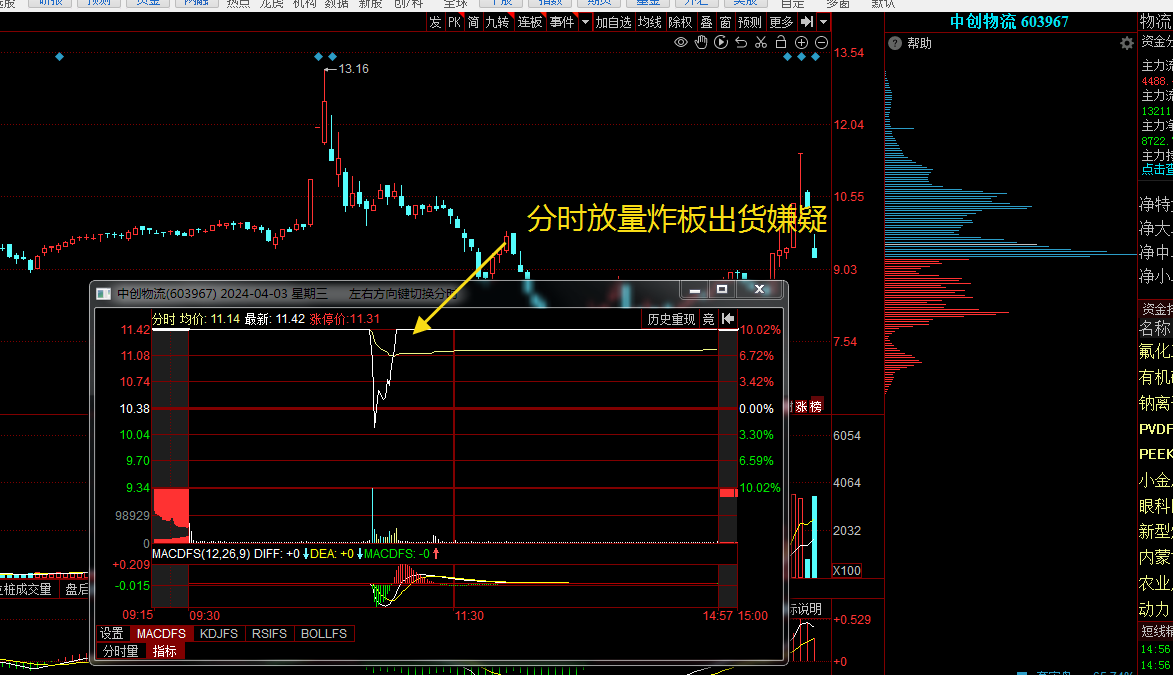Click the collapse-left arrow icon in popup
Screen dimensions: 1173x675
728,320
